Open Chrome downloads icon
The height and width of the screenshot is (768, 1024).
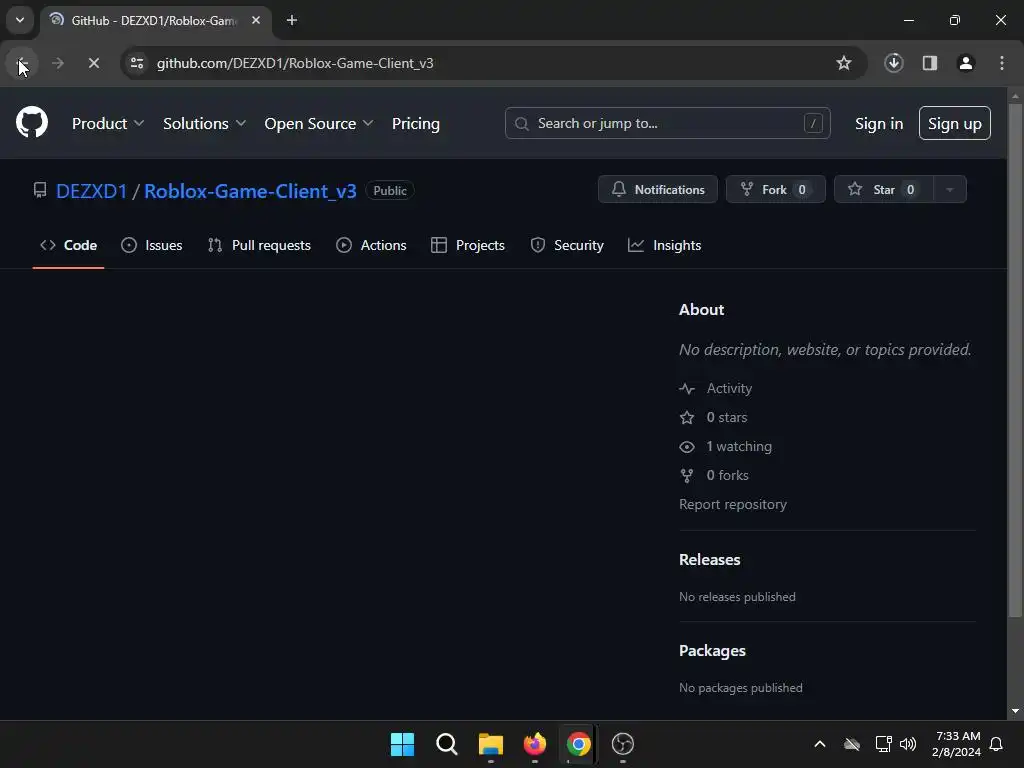point(894,63)
